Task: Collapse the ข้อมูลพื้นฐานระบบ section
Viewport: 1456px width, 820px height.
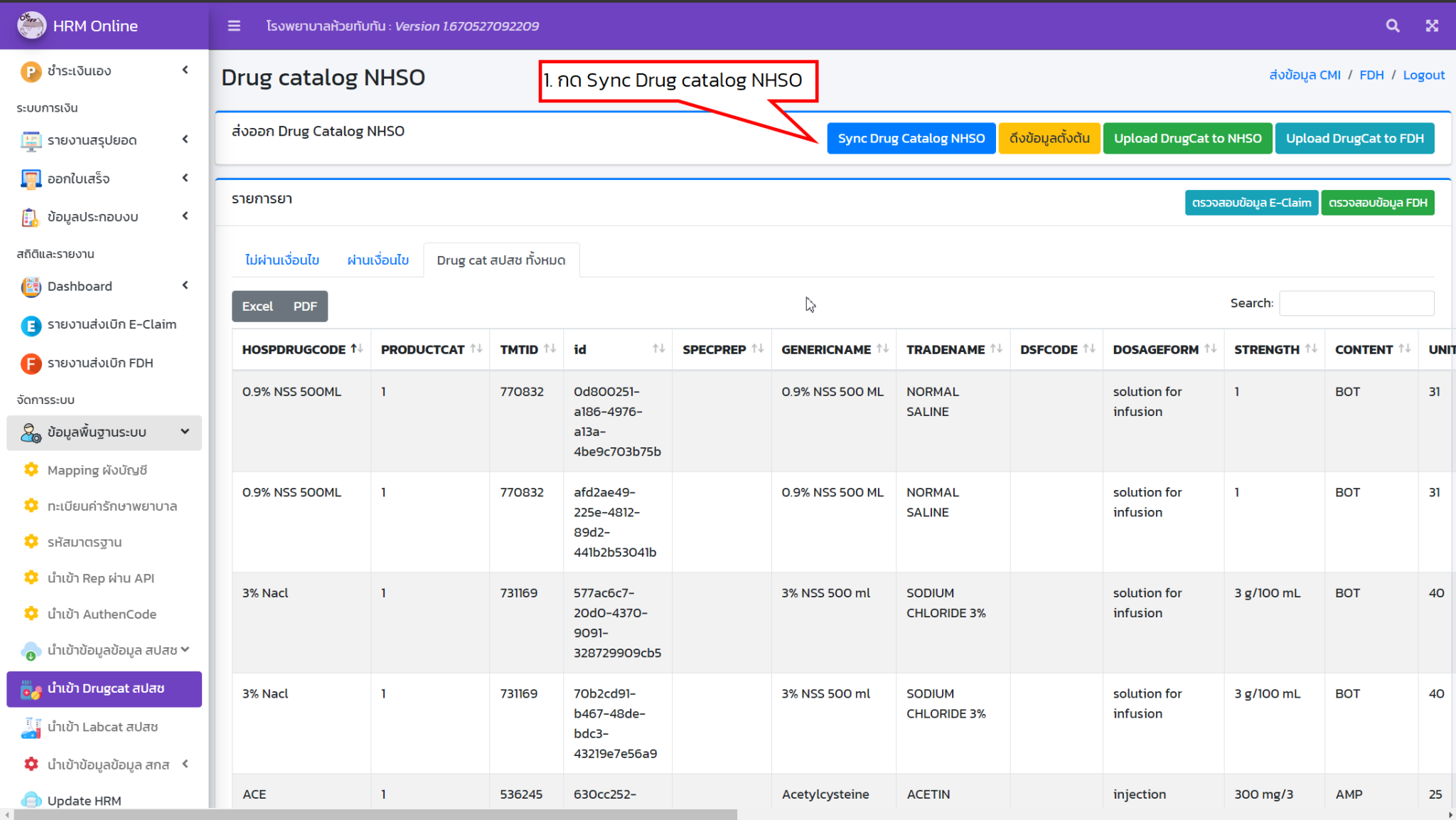Action: 184,432
